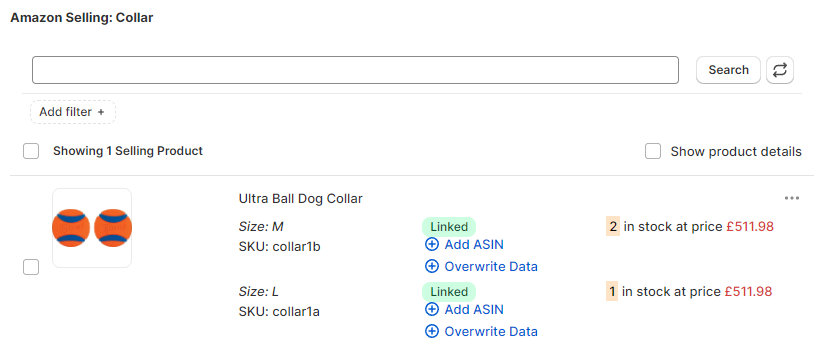Open the three-dot product options menu

pos(792,198)
